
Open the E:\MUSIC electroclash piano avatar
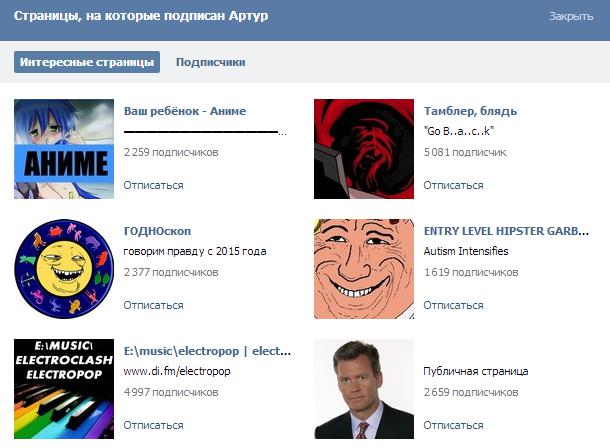pos(64,389)
